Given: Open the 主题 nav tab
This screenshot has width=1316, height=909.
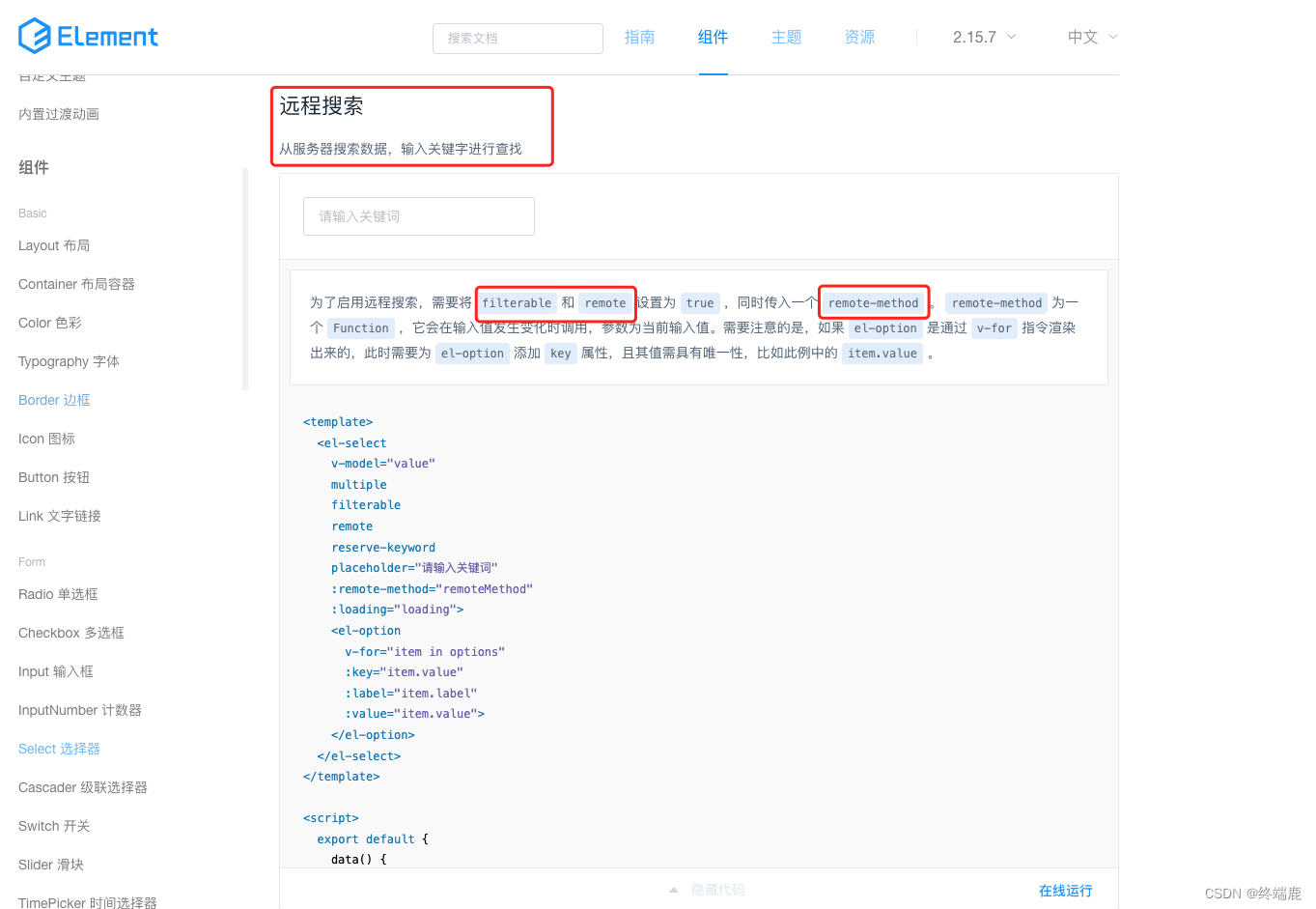Looking at the screenshot, I should pos(786,37).
